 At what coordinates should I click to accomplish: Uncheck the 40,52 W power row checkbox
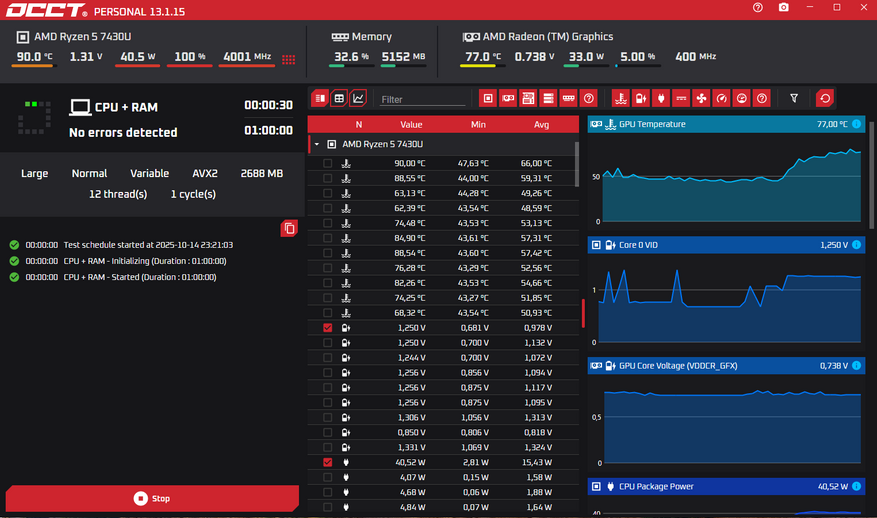[328, 463]
